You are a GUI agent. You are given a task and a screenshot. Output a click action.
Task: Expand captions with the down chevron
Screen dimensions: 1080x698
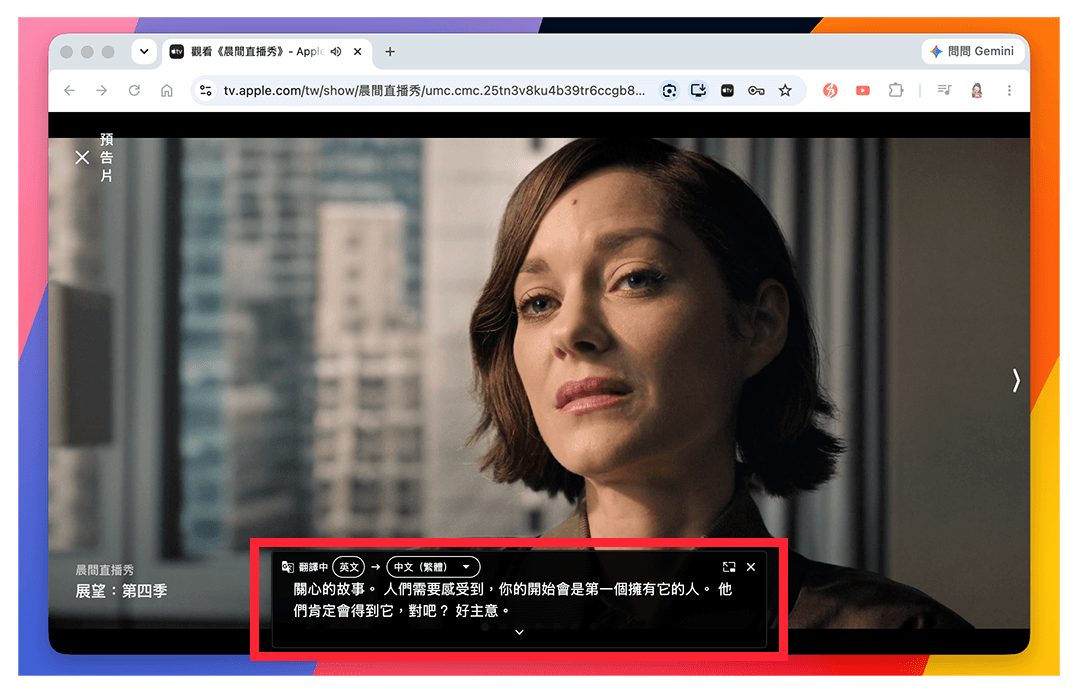pos(519,632)
